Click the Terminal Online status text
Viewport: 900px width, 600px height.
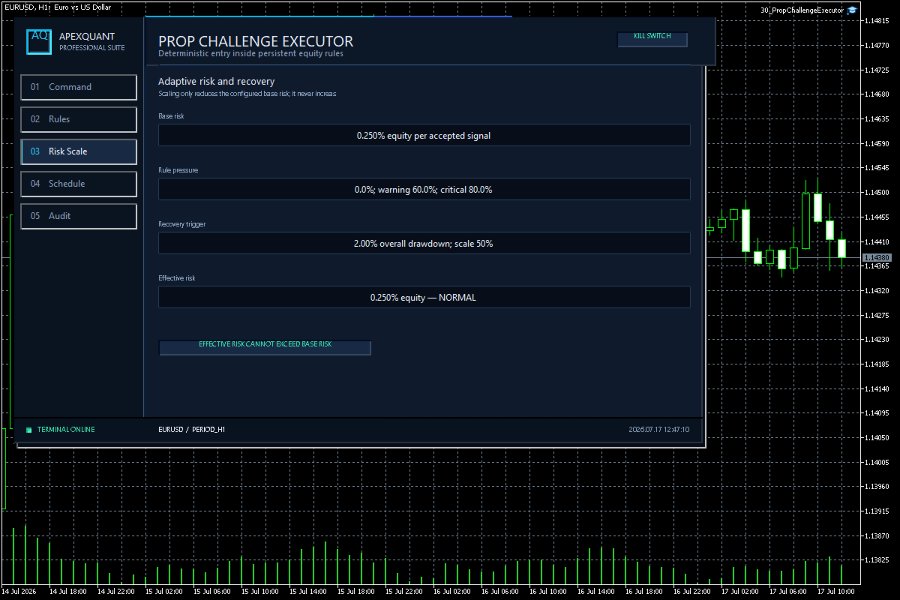click(66, 429)
